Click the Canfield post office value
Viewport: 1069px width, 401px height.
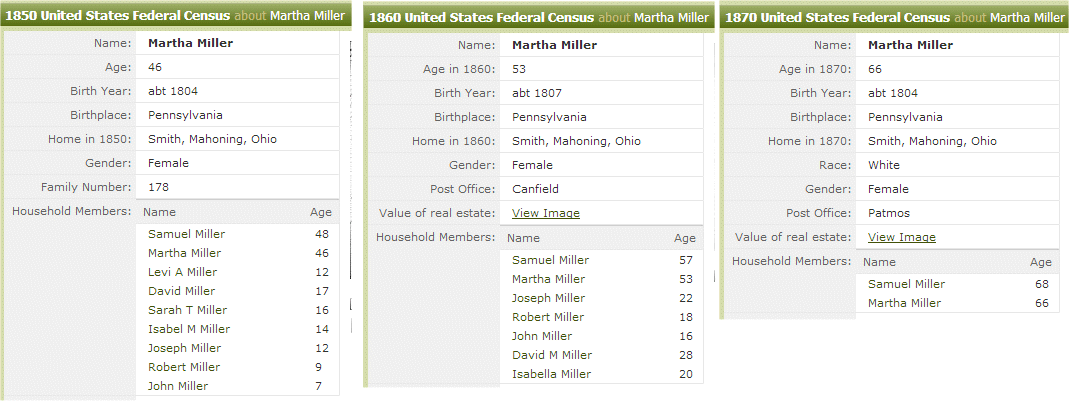click(x=535, y=189)
